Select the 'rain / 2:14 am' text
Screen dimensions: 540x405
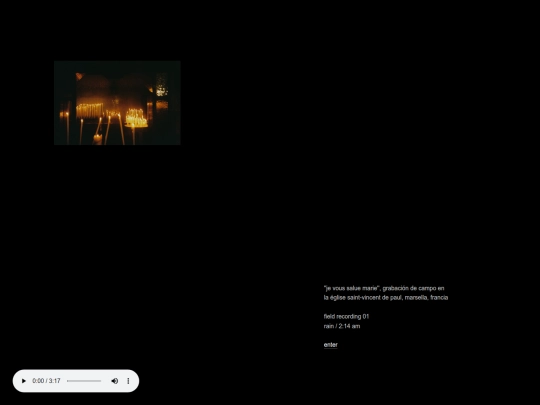[x=342, y=326]
